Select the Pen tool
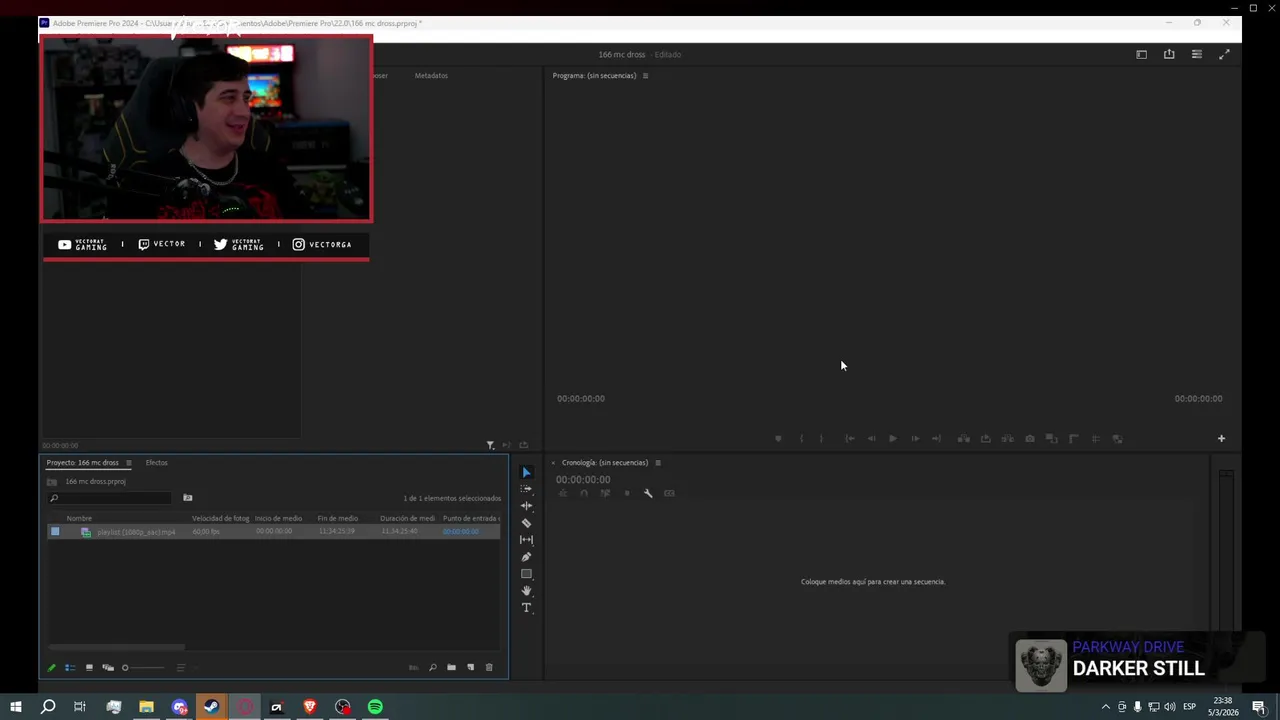The width and height of the screenshot is (1280, 720). pyautogui.click(x=526, y=557)
